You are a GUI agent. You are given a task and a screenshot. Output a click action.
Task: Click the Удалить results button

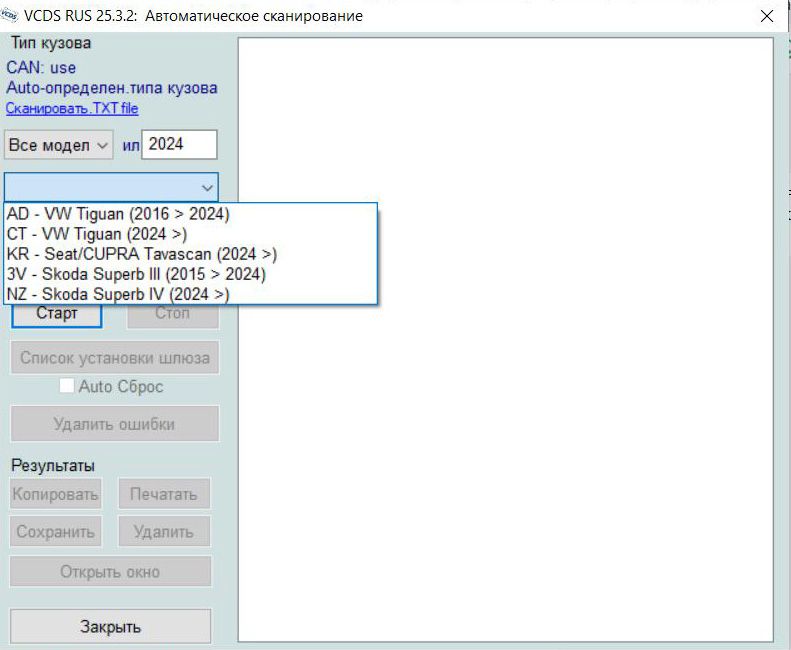[x=164, y=531]
